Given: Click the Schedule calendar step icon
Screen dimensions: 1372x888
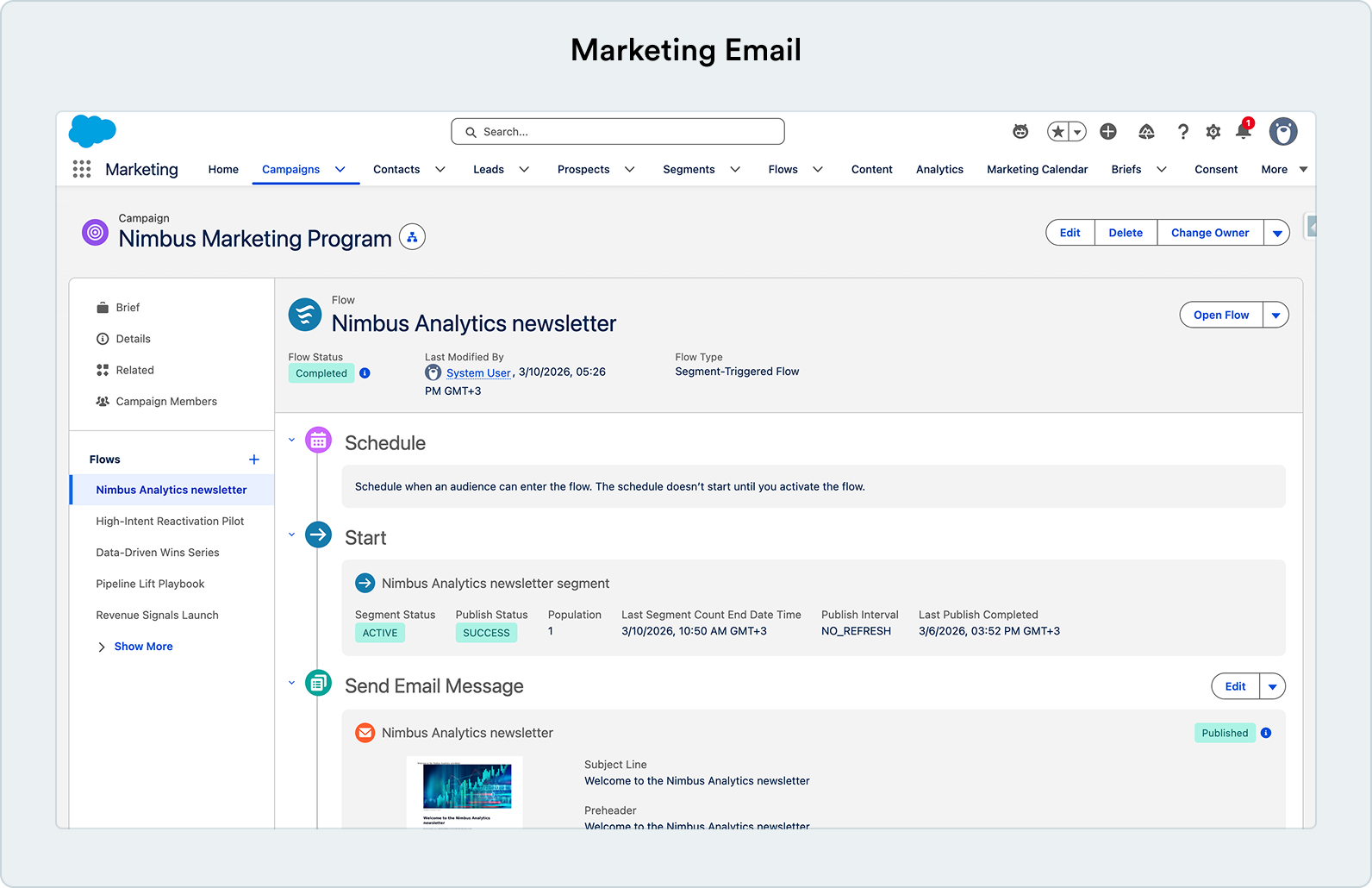Looking at the screenshot, I should pyautogui.click(x=319, y=441).
